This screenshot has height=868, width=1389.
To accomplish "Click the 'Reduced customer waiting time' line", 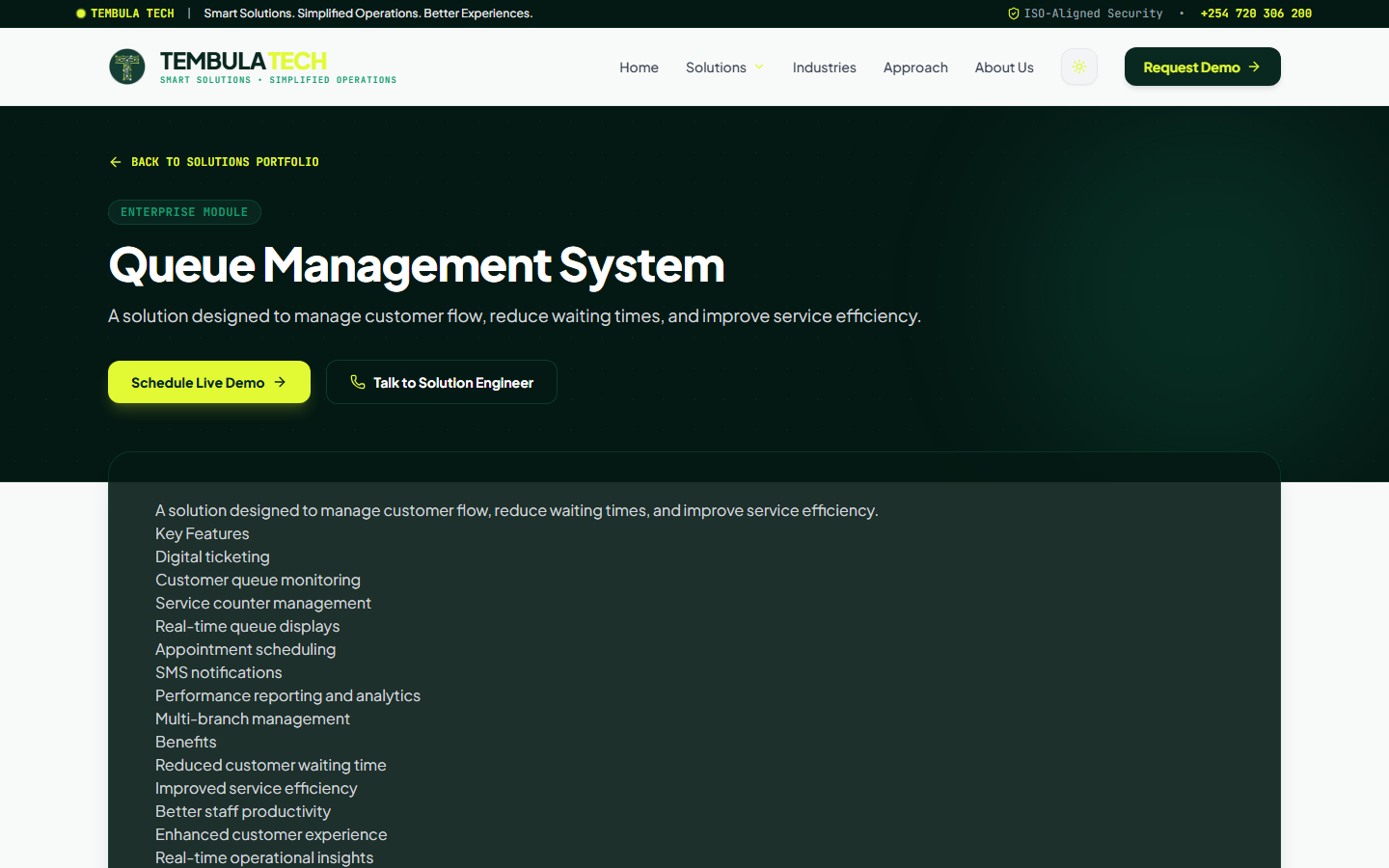I will pyautogui.click(x=271, y=765).
